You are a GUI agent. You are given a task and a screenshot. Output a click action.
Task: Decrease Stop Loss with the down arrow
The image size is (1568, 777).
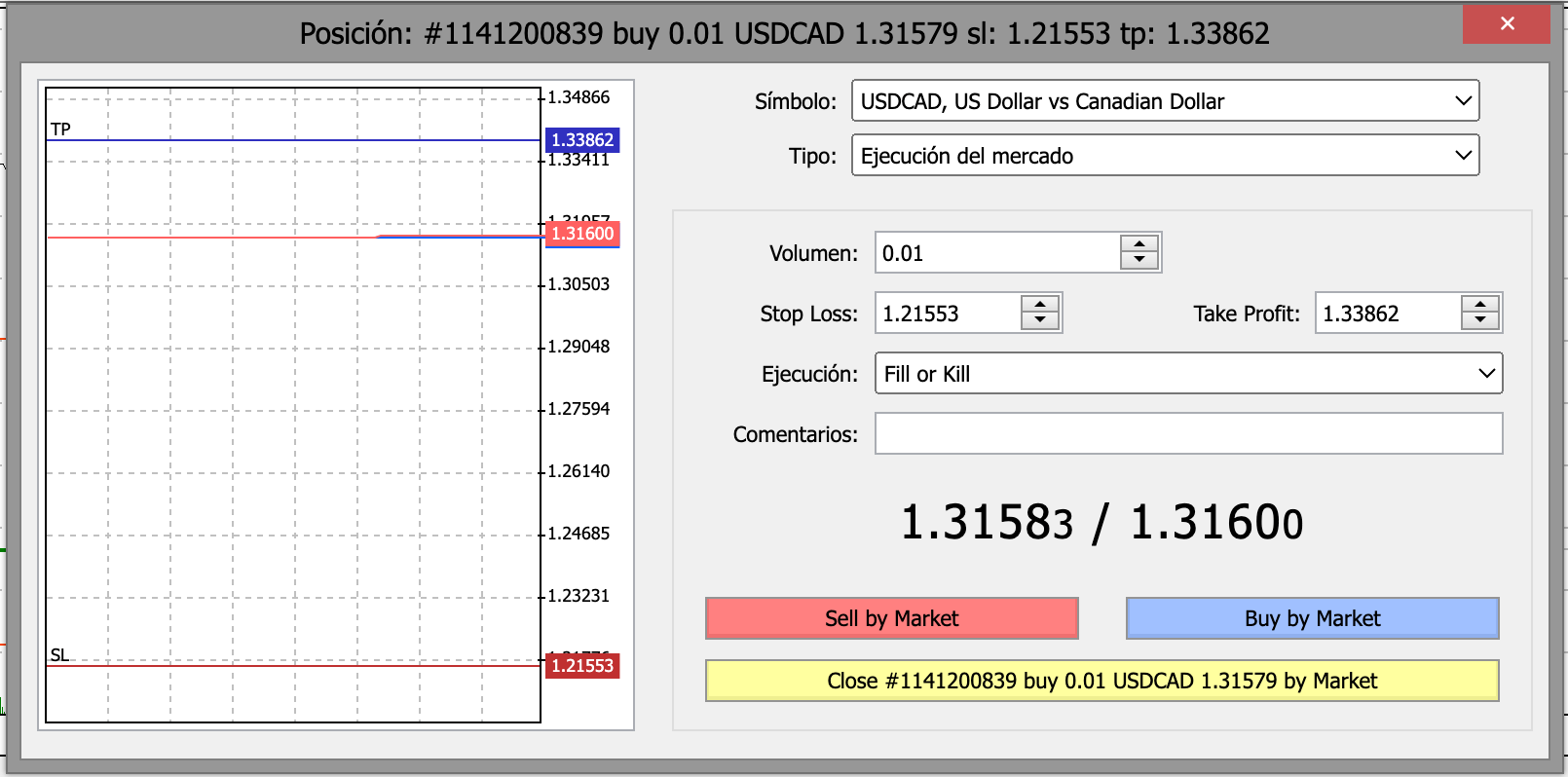click(x=1040, y=322)
